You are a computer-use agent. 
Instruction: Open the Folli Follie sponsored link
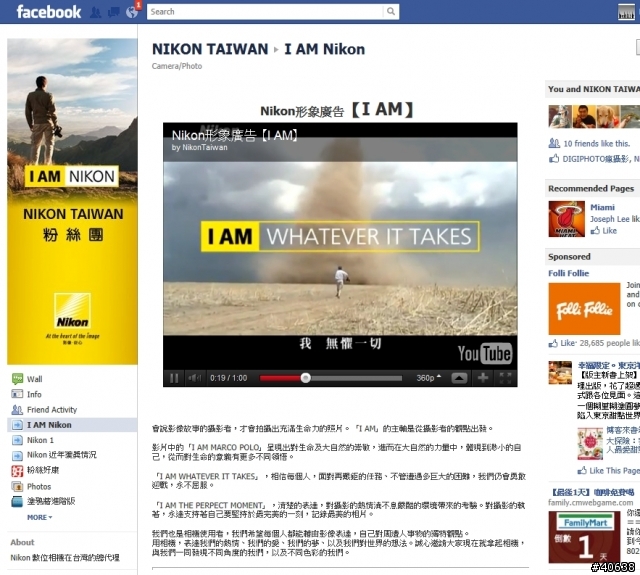click(569, 273)
